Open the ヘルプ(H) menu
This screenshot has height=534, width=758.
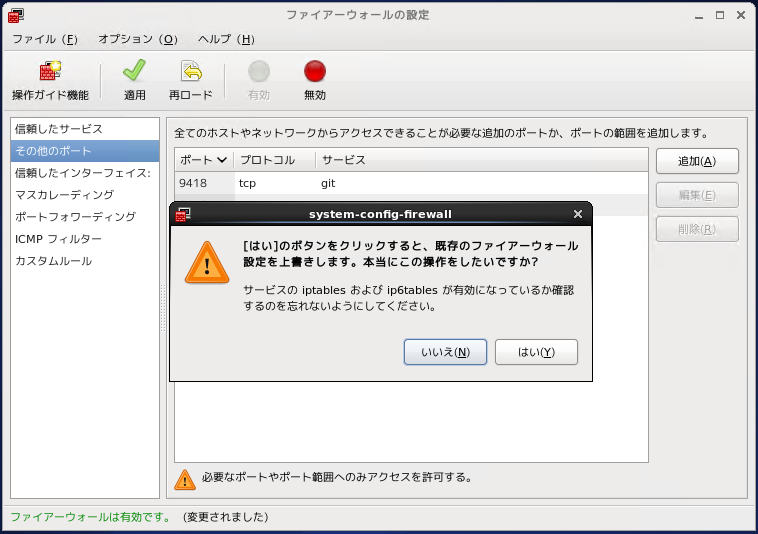[x=226, y=39]
